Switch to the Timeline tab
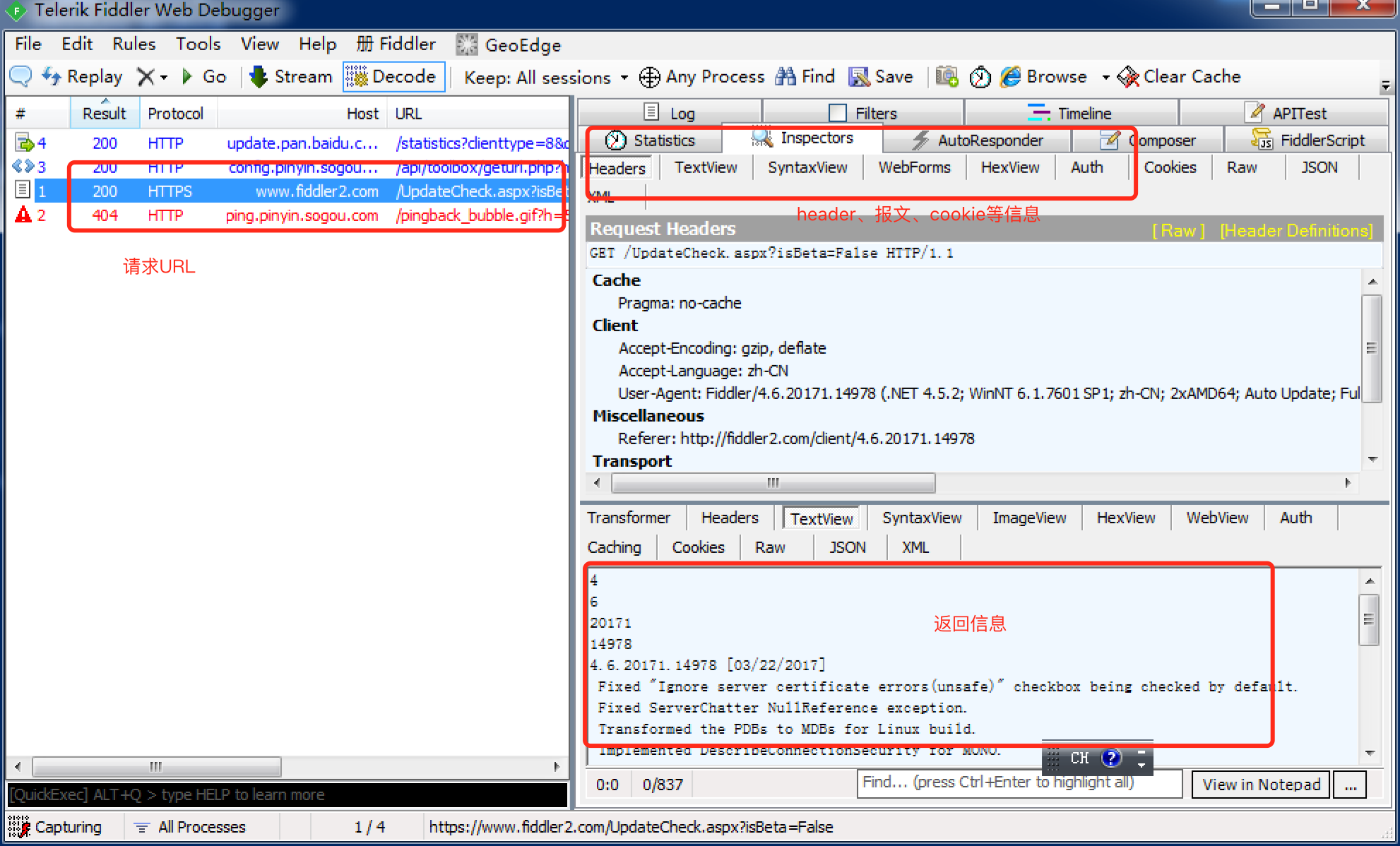 tap(1070, 113)
